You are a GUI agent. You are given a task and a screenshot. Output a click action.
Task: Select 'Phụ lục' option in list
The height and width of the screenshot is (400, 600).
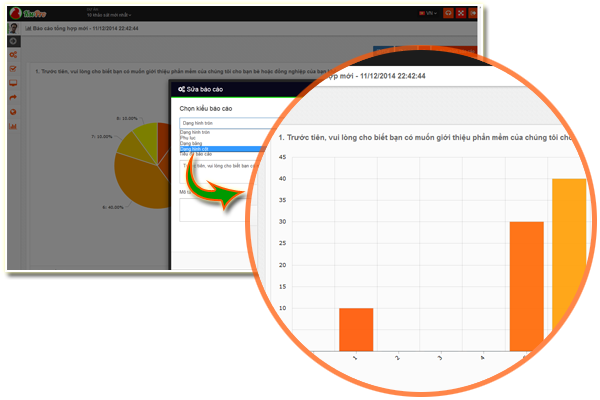188,138
